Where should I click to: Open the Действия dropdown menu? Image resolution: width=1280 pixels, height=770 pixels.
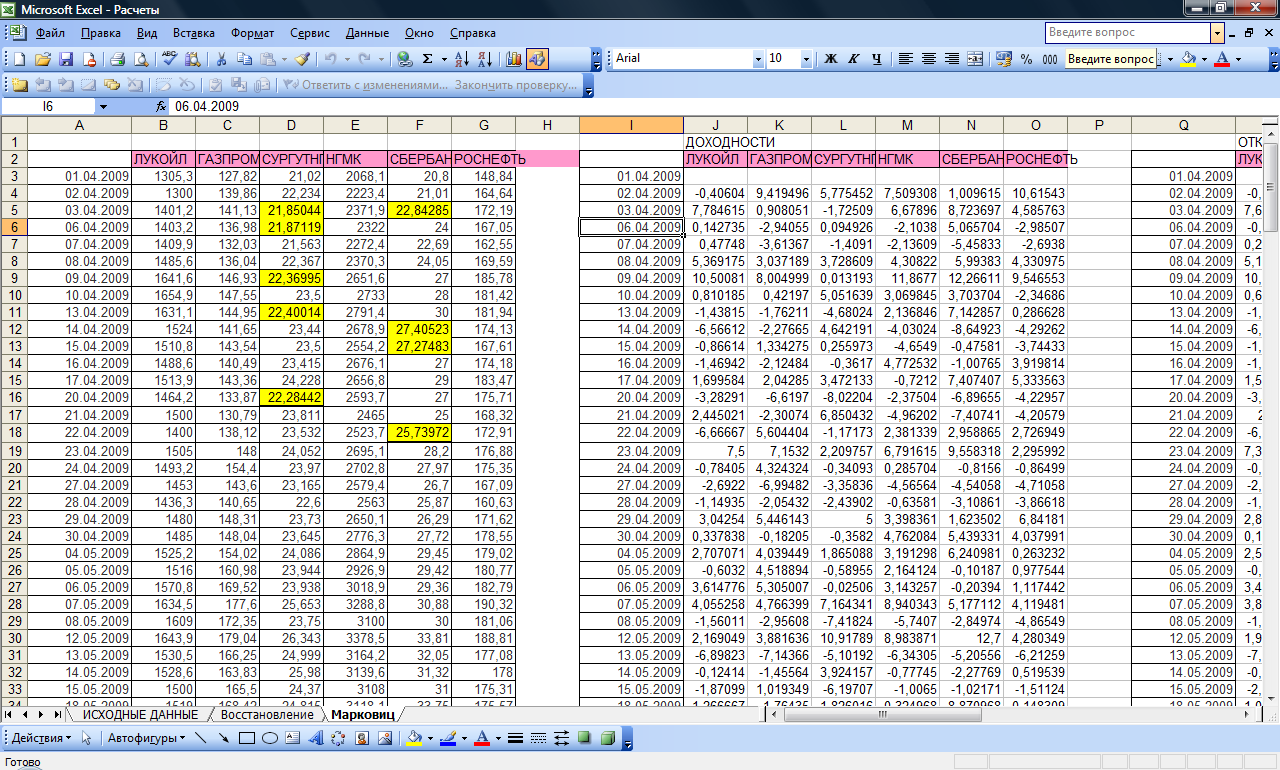click(42, 738)
